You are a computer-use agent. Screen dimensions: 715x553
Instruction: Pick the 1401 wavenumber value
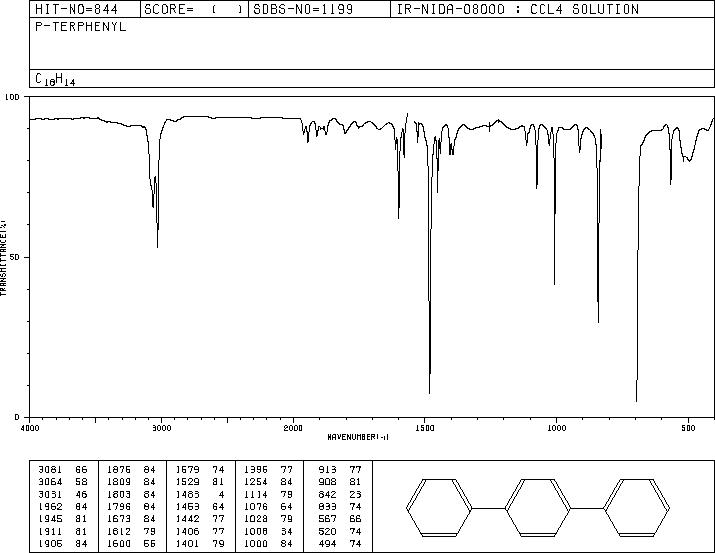point(187,543)
